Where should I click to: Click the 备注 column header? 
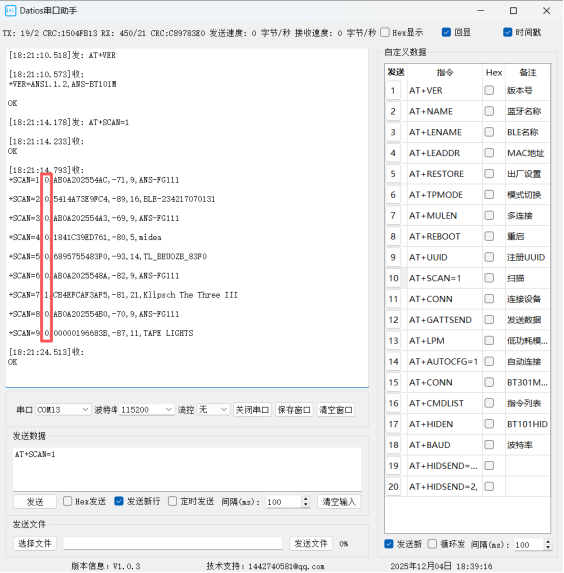(x=527, y=72)
